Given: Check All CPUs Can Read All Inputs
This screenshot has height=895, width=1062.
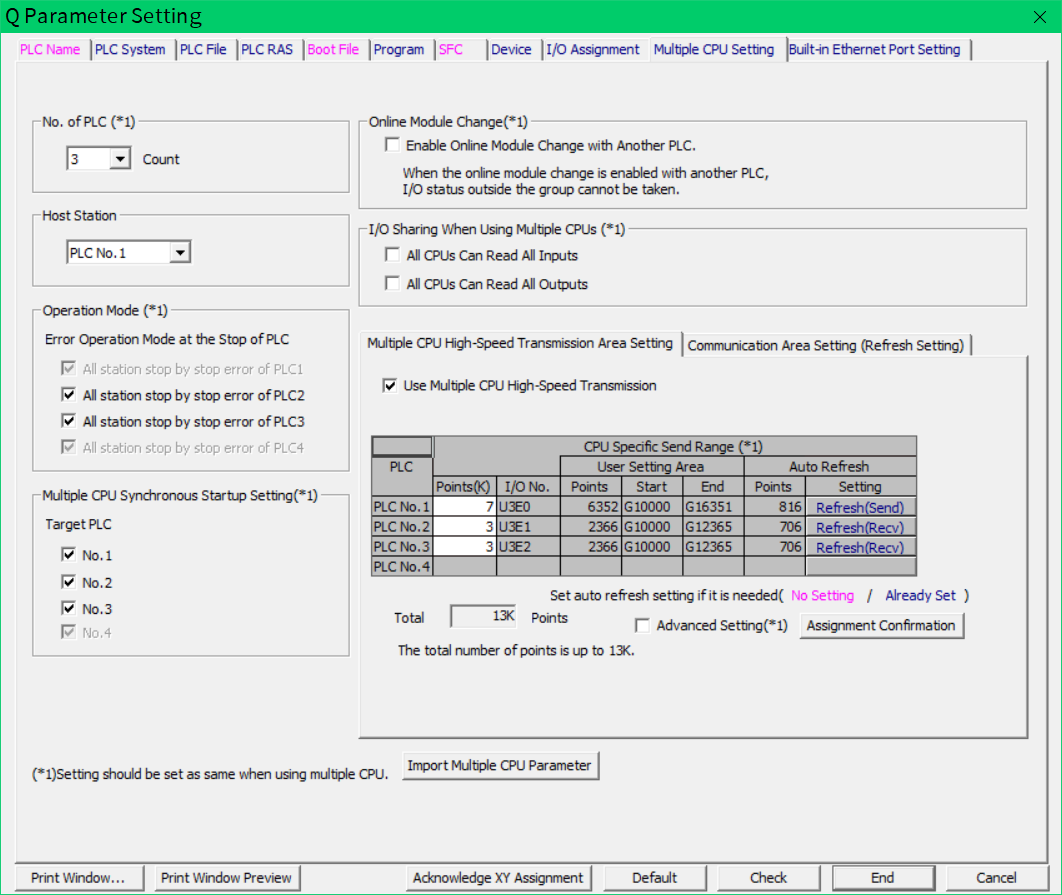Looking at the screenshot, I should (392, 255).
